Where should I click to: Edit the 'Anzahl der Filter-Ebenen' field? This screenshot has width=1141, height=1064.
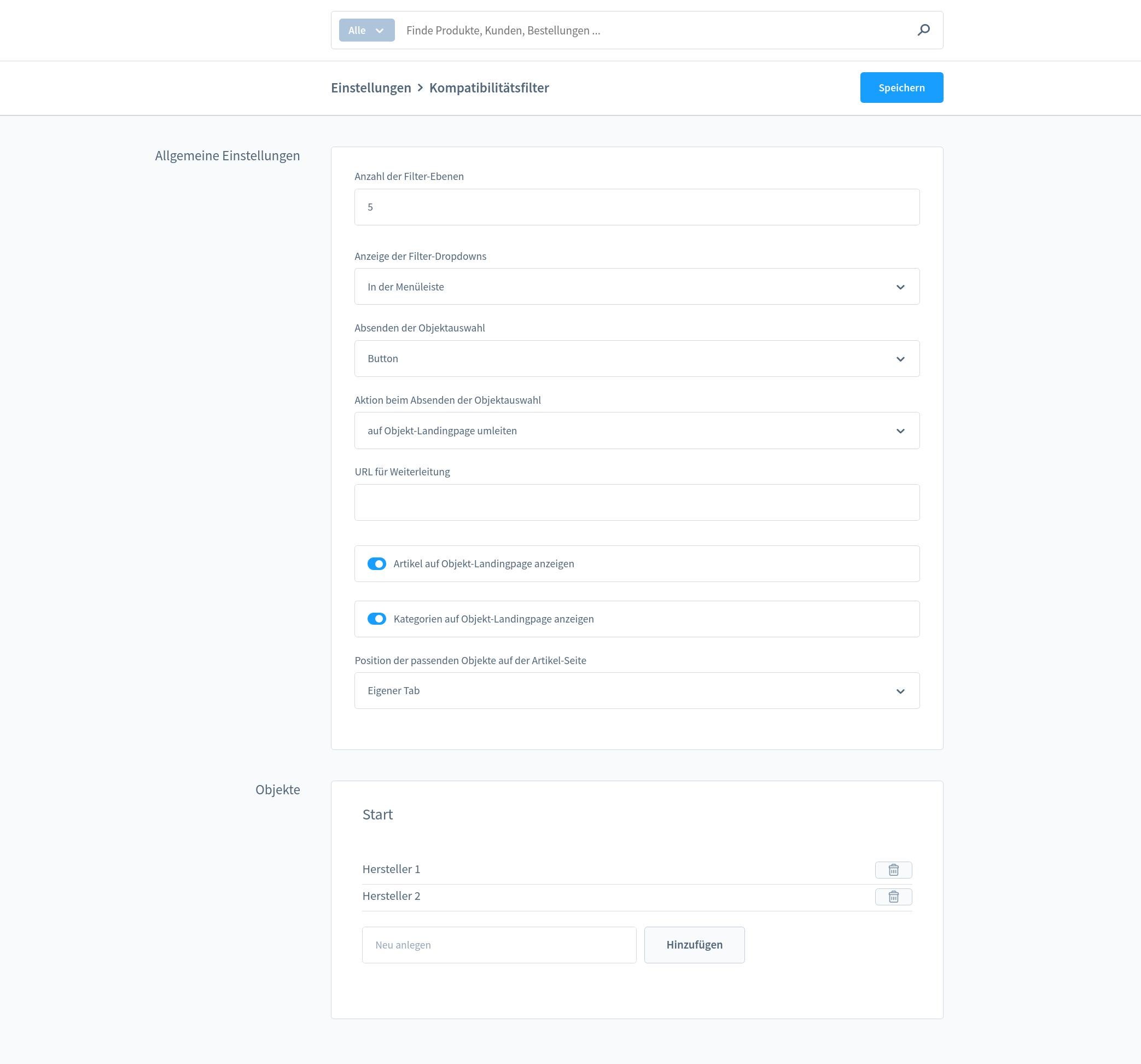click(x=637, y=207)
